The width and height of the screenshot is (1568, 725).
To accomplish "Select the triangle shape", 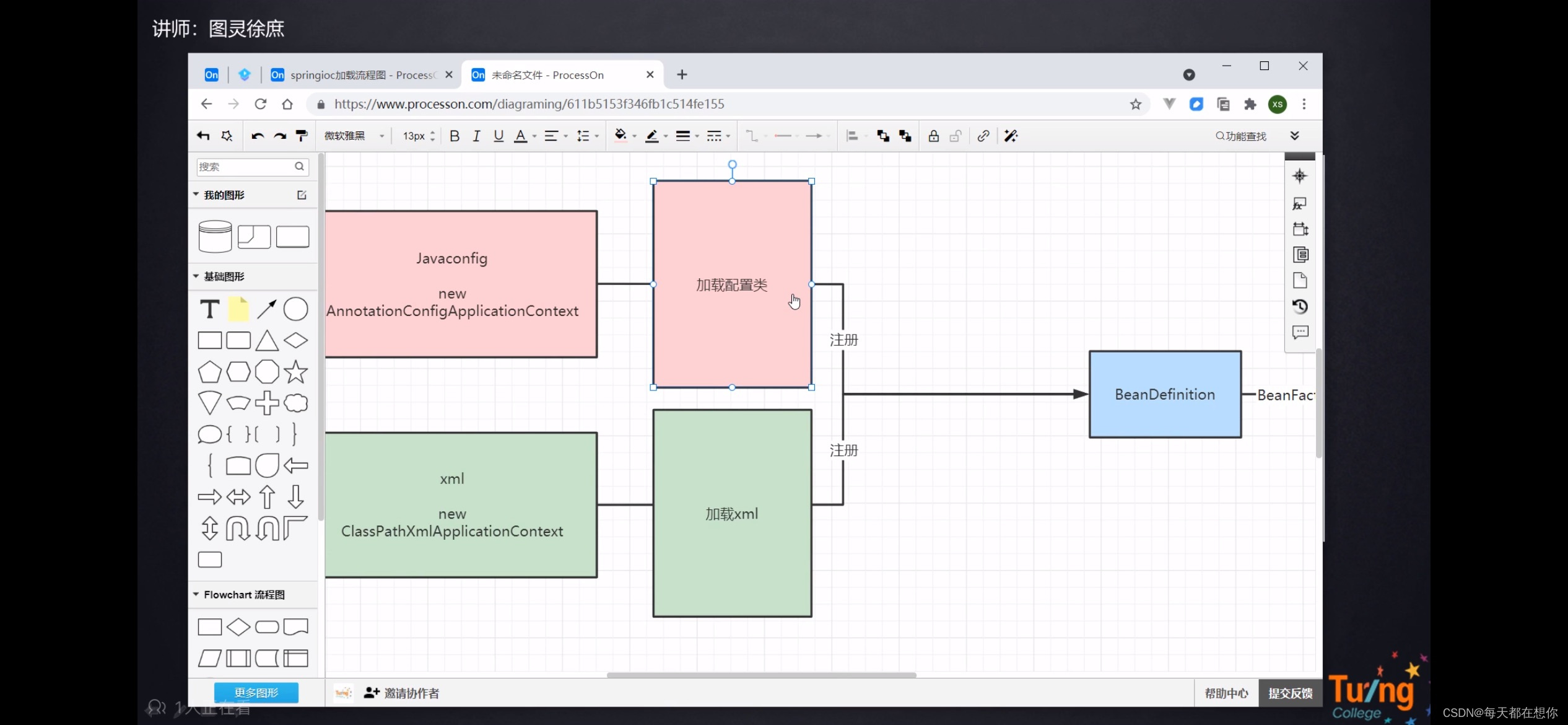I will pyautogui.click(x=267, y=340).
